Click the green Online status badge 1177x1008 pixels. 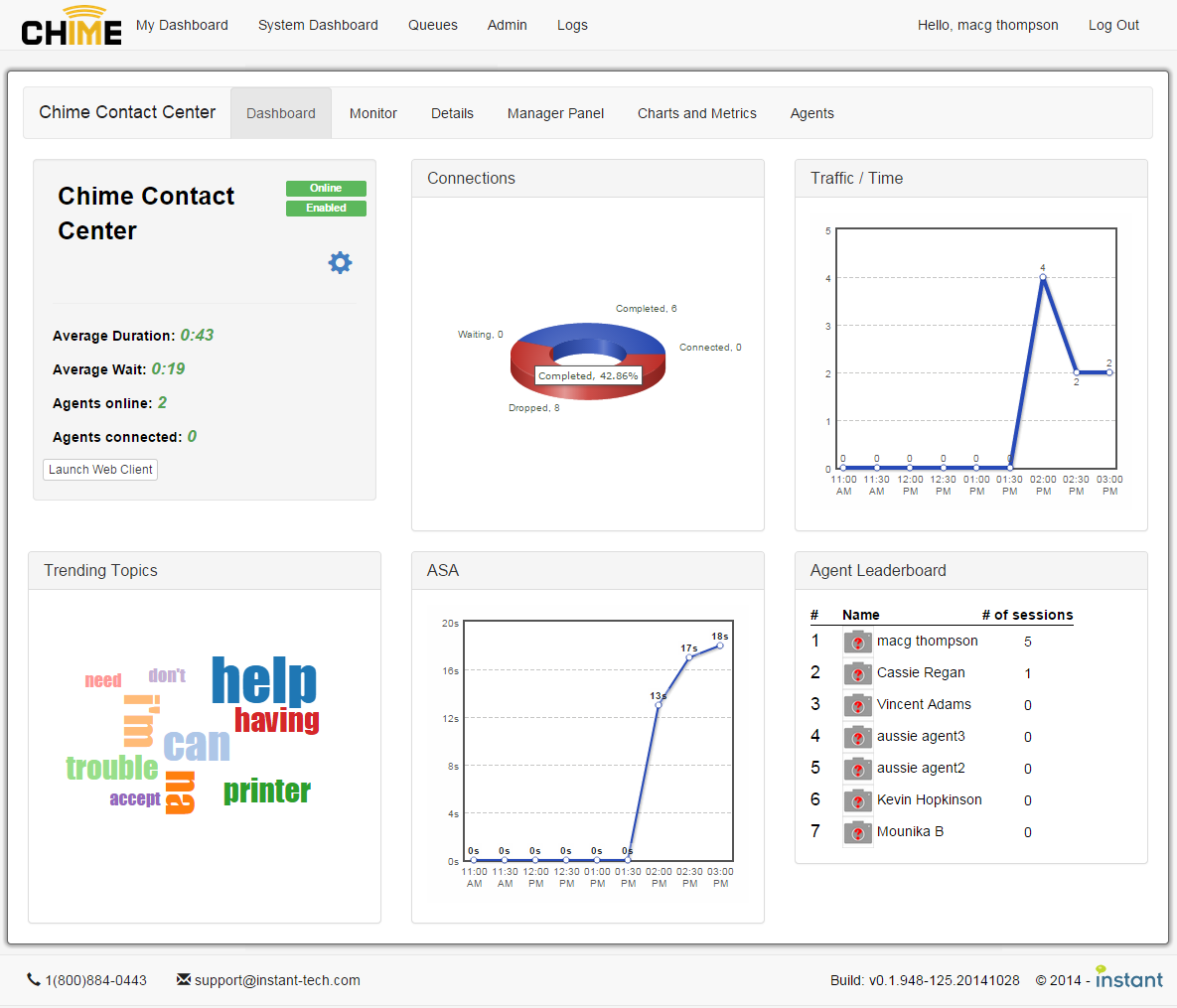[x=326, y=189]
